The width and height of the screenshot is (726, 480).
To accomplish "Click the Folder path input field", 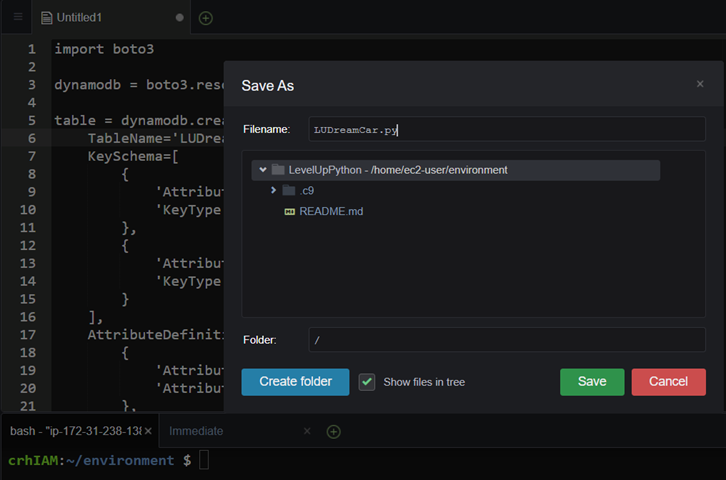I will (507, 340).
